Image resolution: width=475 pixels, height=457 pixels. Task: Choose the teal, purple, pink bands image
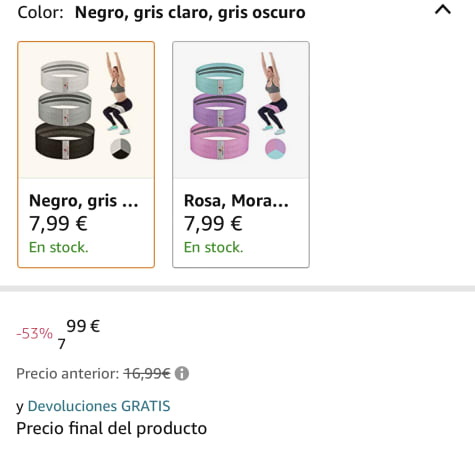click(x=220, y=110)
